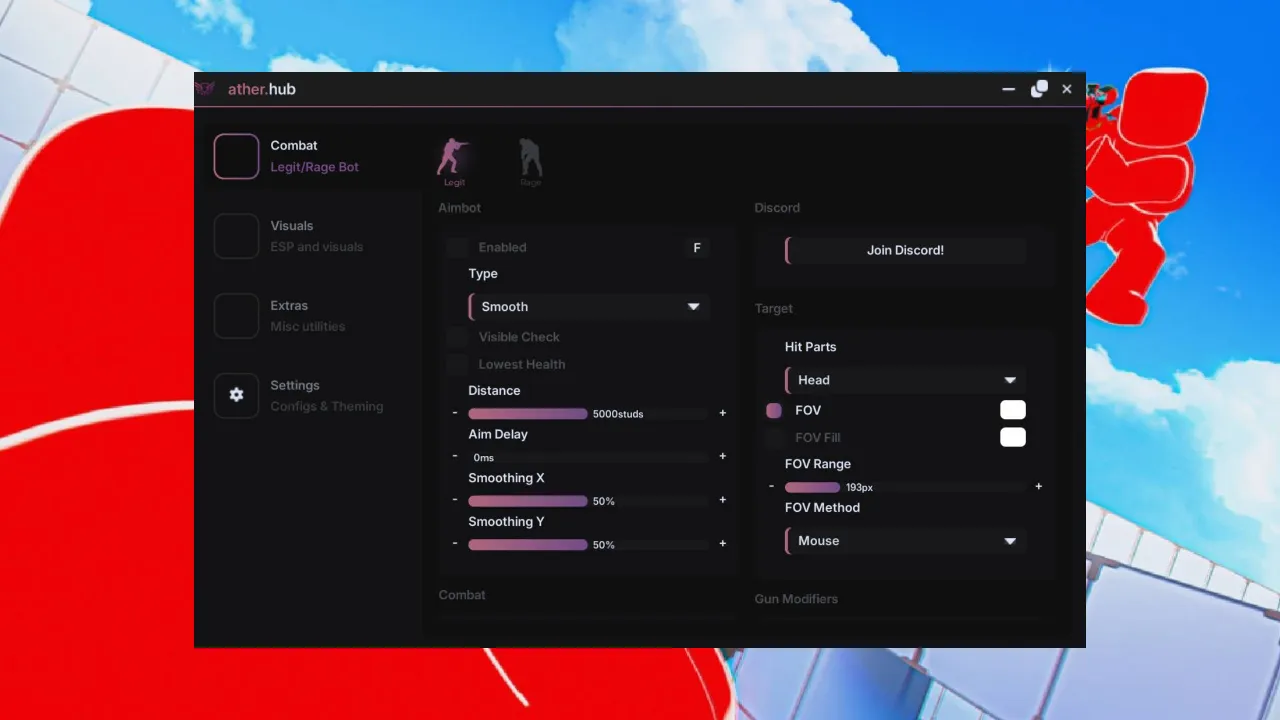
Task: Toggle the Visible Check option
Action: (x=457, y=337)
